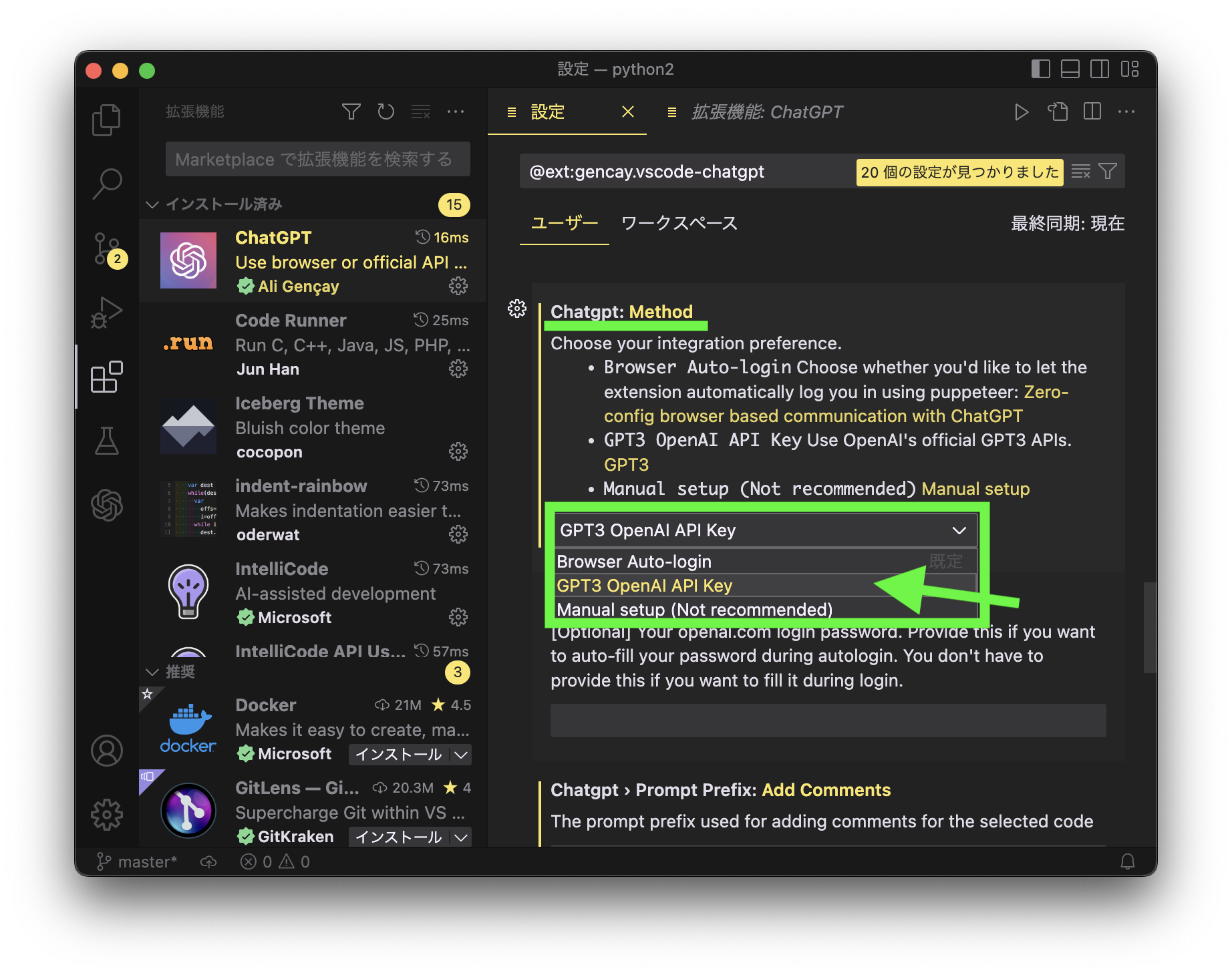Select the ChatGPT extension entry
The height and width of the screenshot is (975, 1232).
(x=313, y=261)
